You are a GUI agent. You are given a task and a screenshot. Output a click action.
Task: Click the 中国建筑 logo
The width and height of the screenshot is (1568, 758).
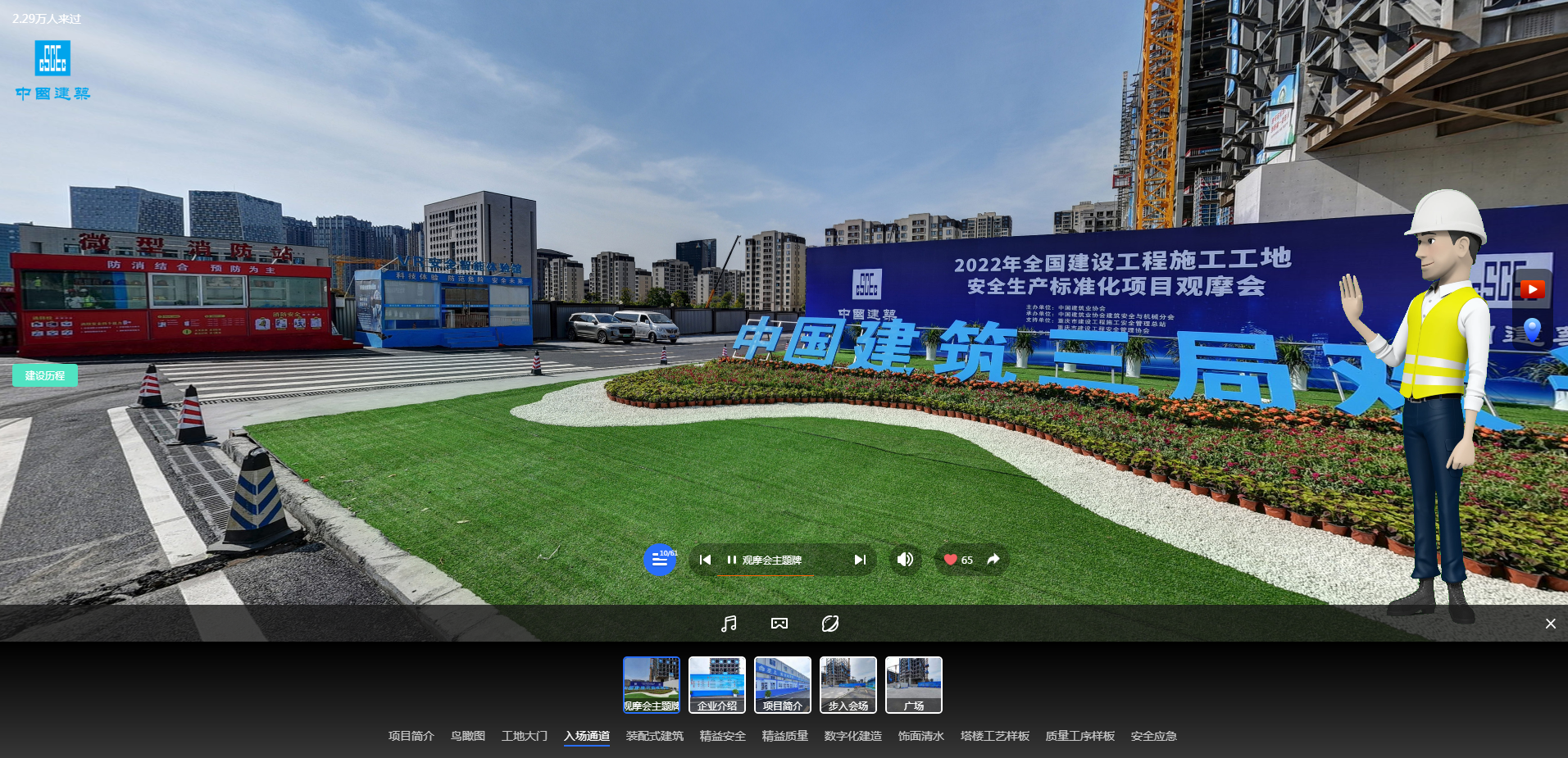(x=52, y=70)
